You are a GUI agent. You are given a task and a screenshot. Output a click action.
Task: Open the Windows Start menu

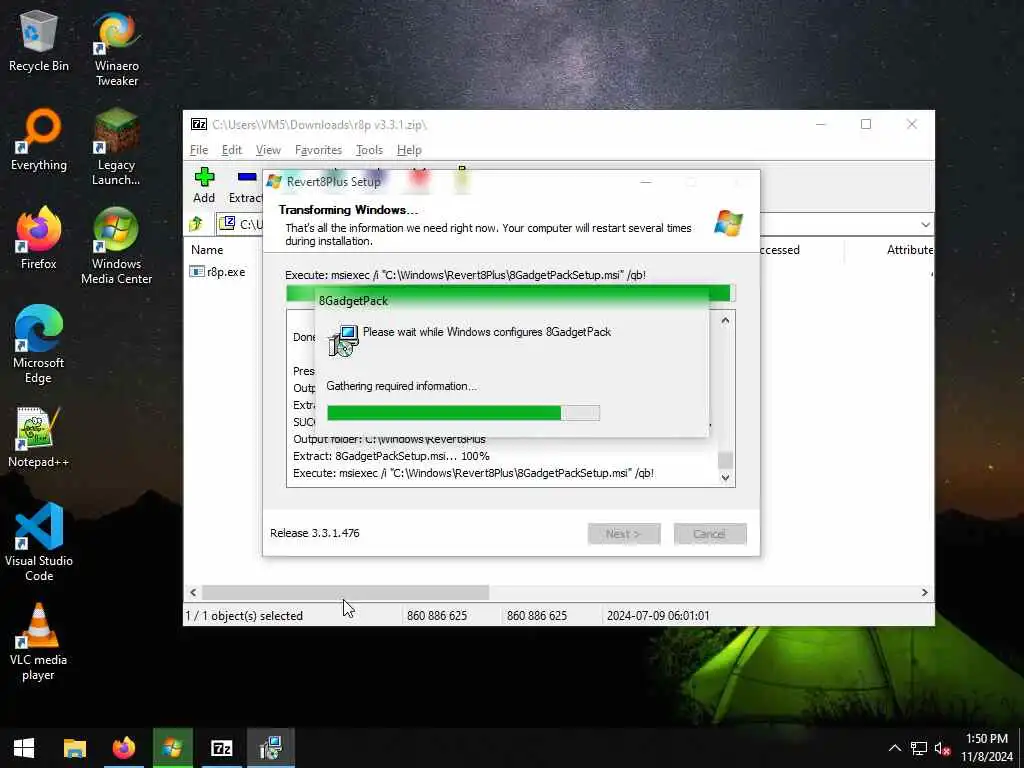(x=24, y=748)
